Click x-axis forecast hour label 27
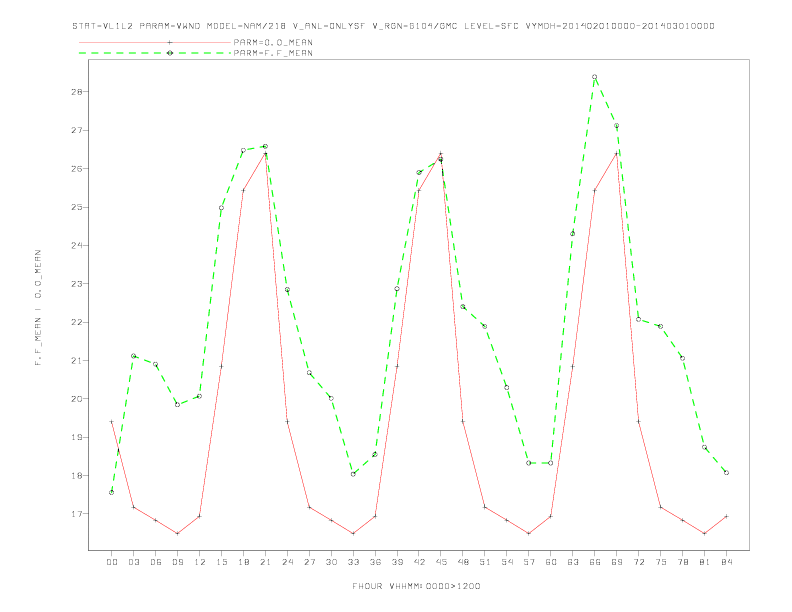Viewport: 792px width, 612px height. pos(309,562)
